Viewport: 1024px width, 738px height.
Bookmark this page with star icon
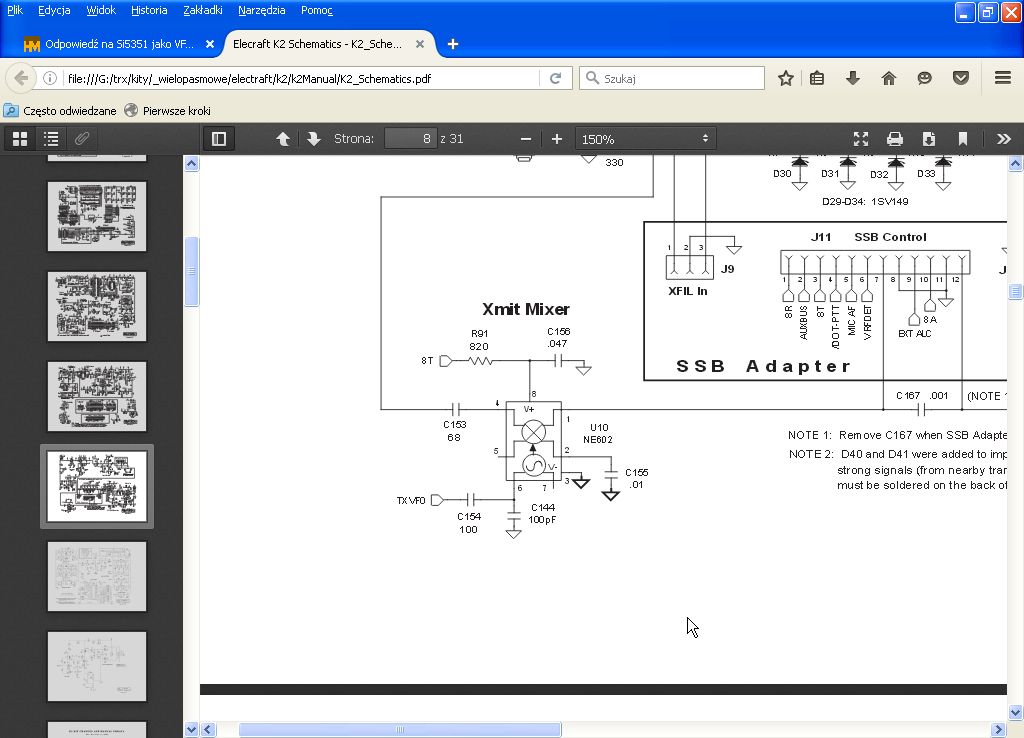[x=786, y=78]
